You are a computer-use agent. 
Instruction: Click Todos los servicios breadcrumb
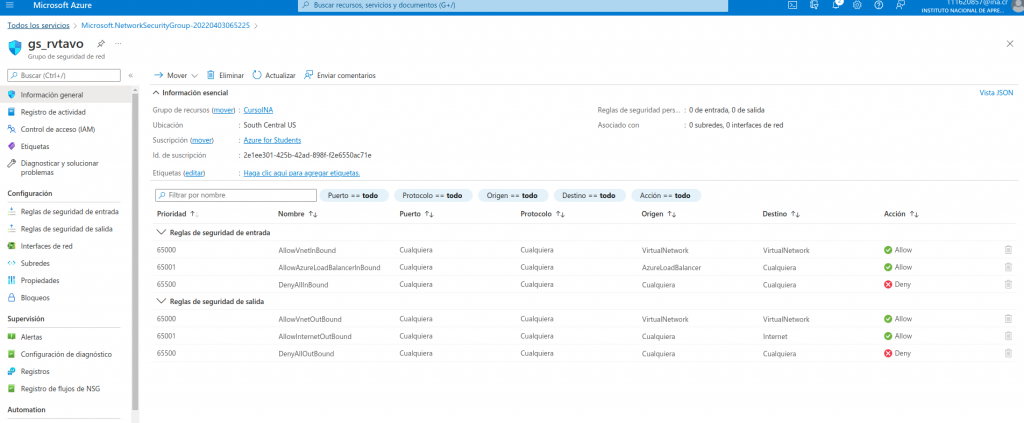[x=39, y=25]
